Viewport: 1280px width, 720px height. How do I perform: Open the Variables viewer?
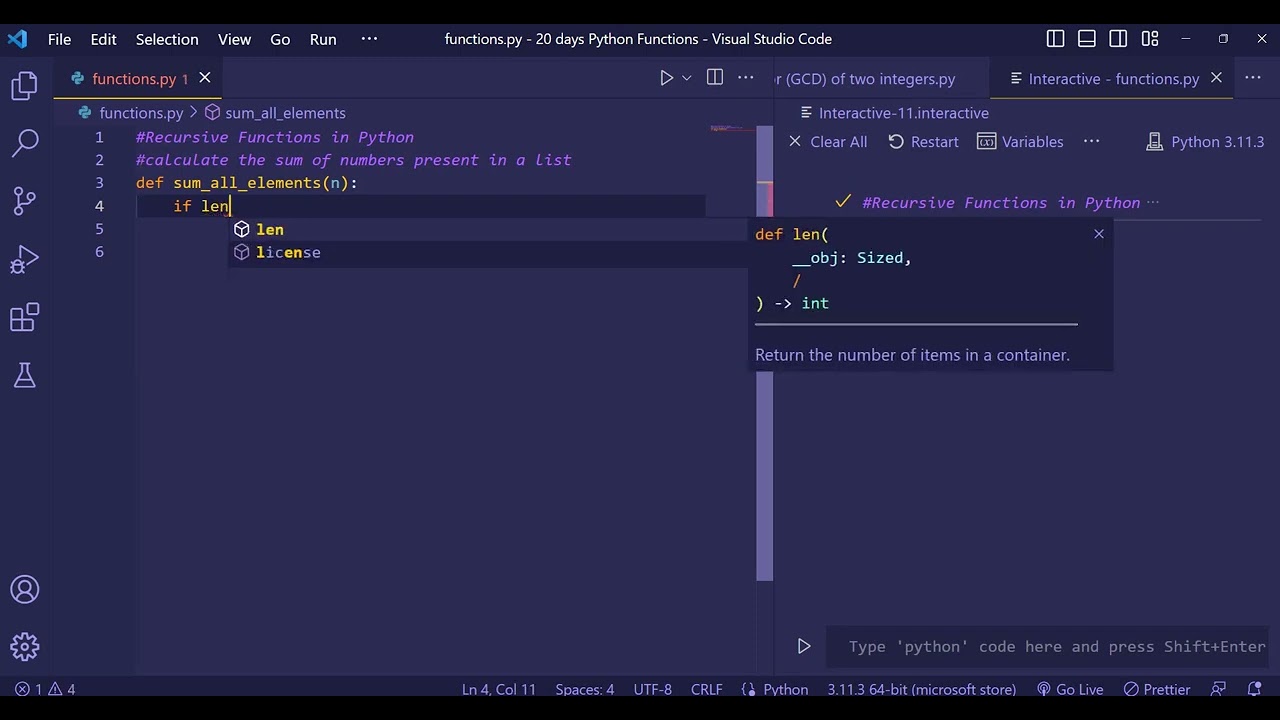click(1021, 142)
